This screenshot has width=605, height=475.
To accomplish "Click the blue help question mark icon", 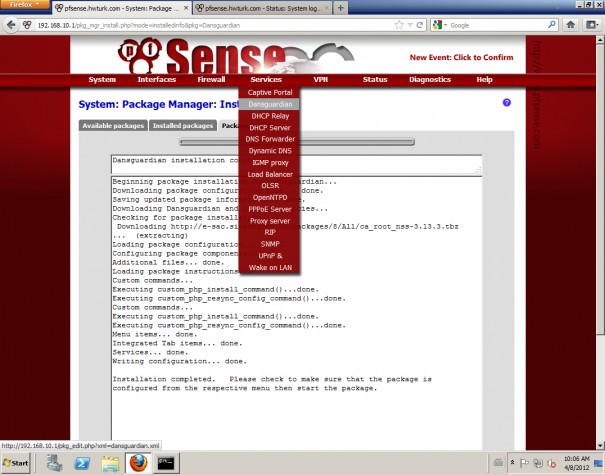I will coord(507,103).
